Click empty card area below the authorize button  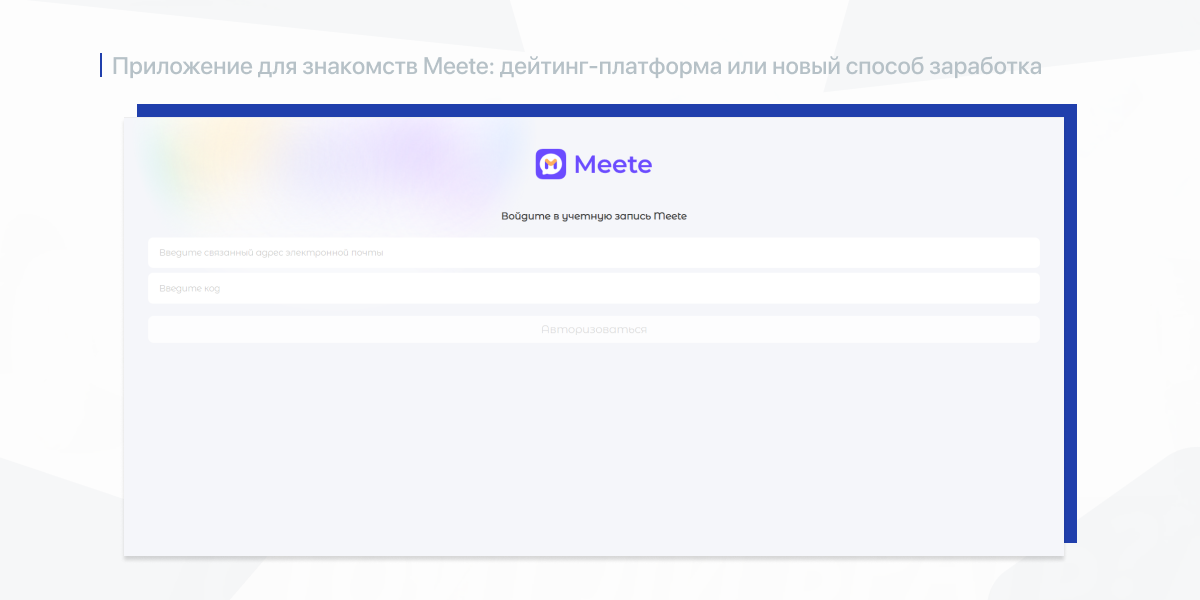click(593, 450)
